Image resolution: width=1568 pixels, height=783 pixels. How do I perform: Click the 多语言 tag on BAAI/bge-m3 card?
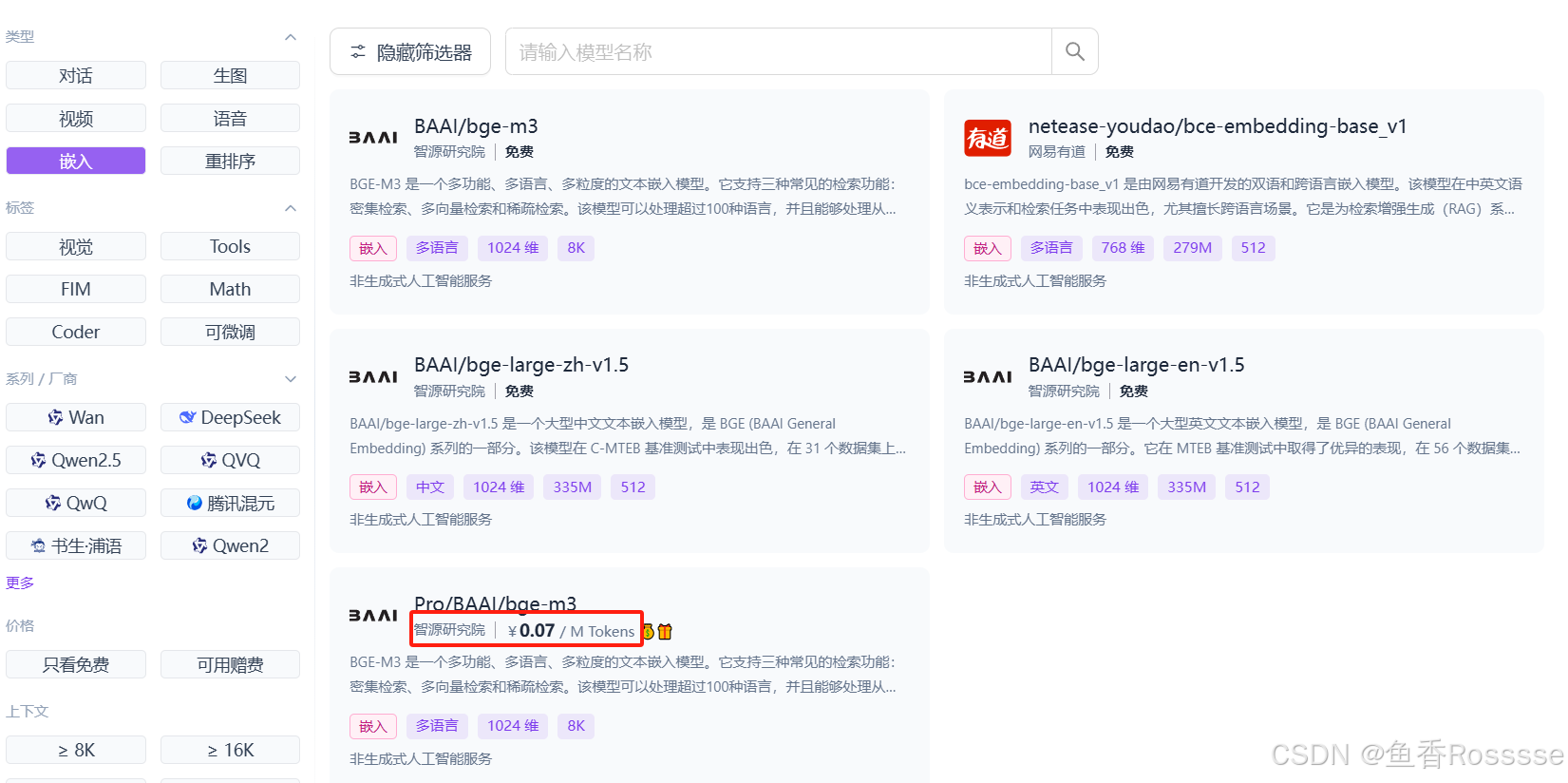[x=437, y=248]
